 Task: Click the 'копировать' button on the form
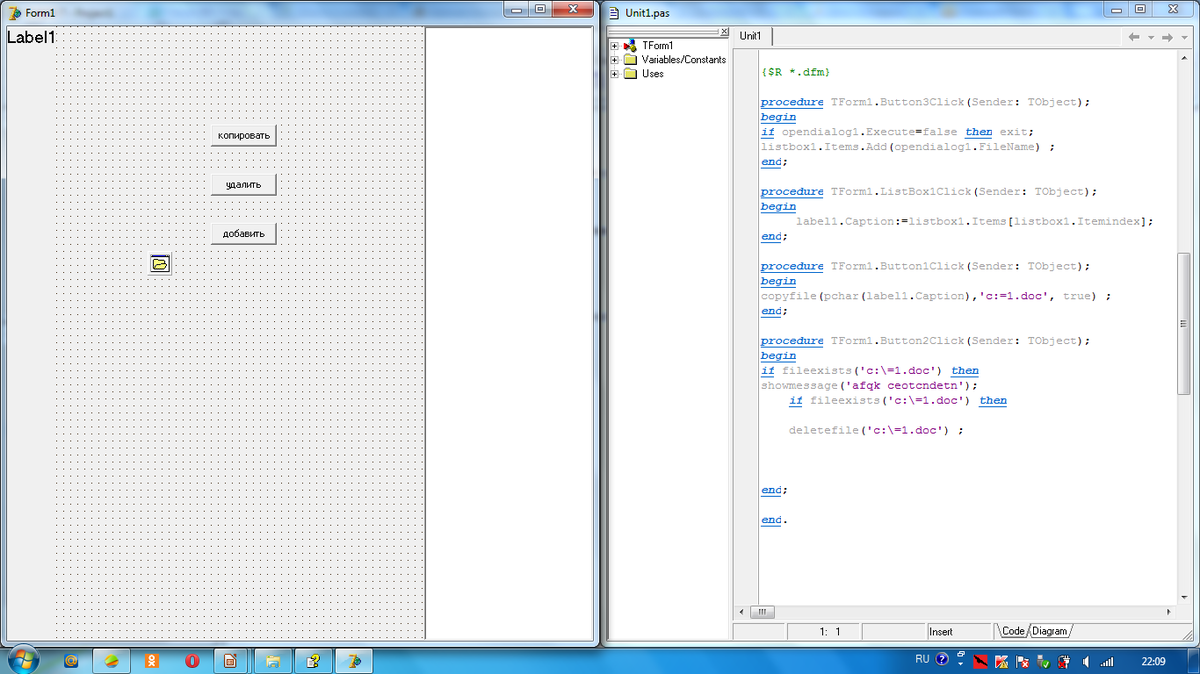(x=244, y=135)
